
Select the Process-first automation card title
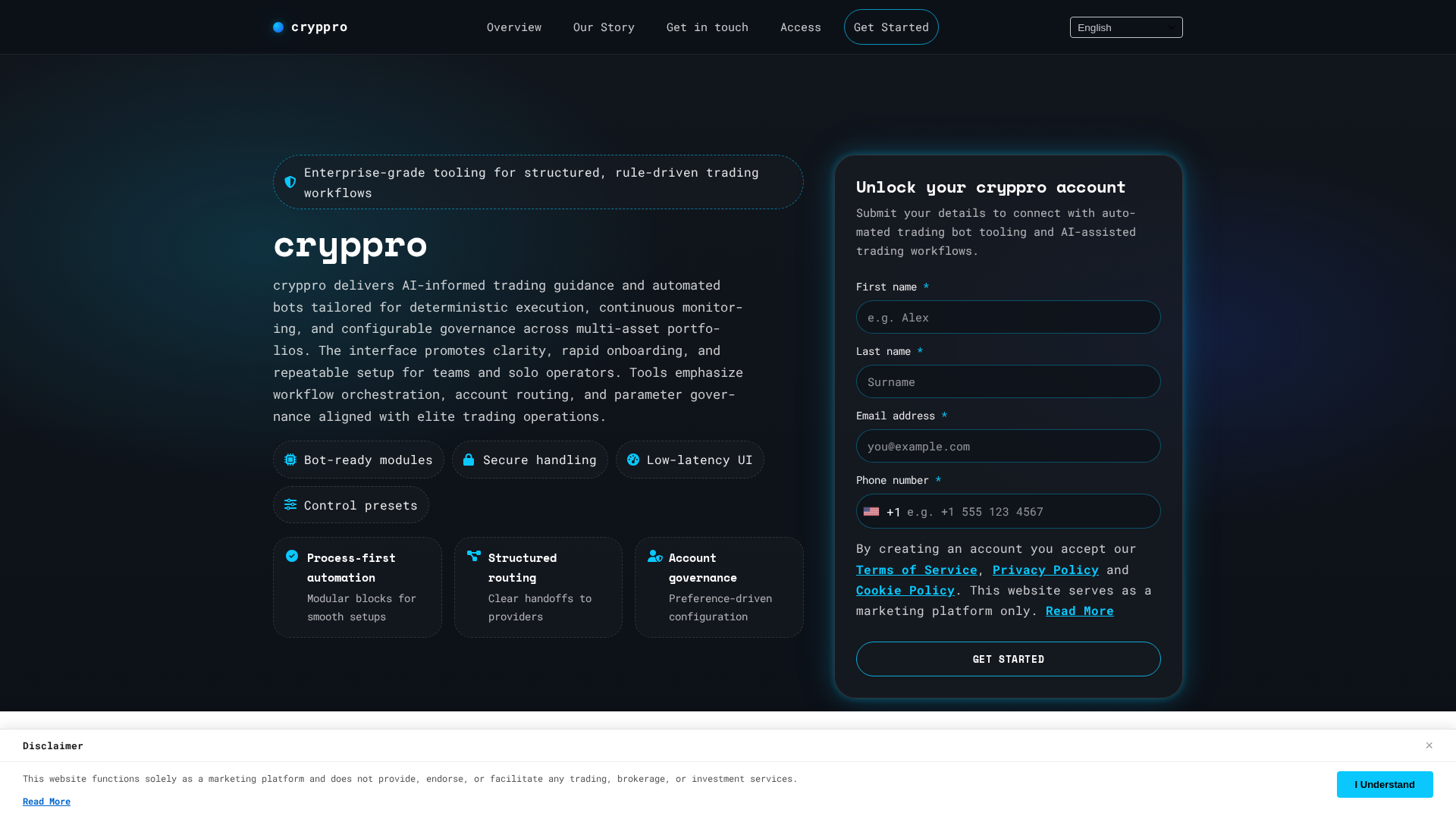tap(351, 567)
